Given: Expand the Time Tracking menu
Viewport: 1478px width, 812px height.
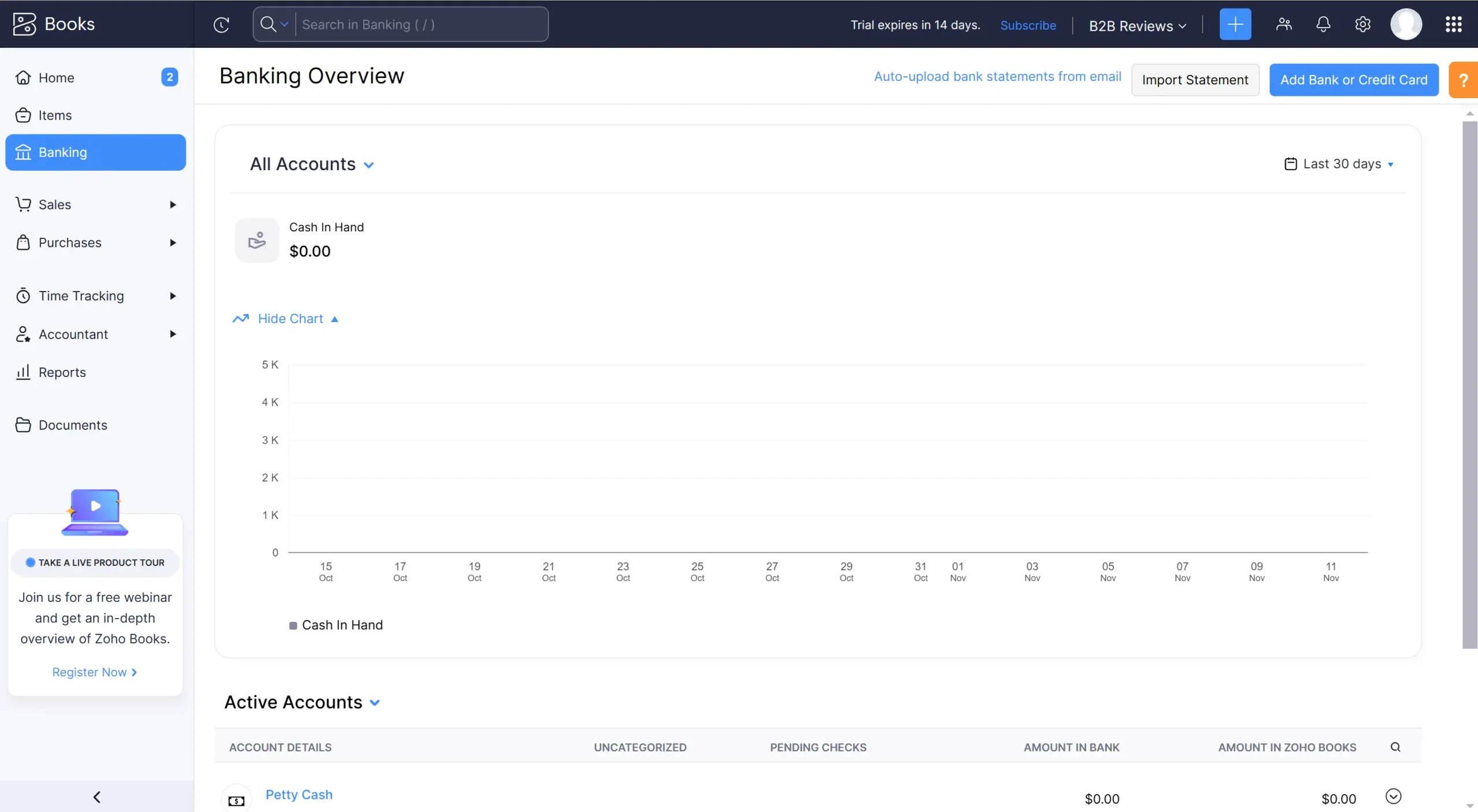Looking at the screenshot, I should click(x=81, y=295).
